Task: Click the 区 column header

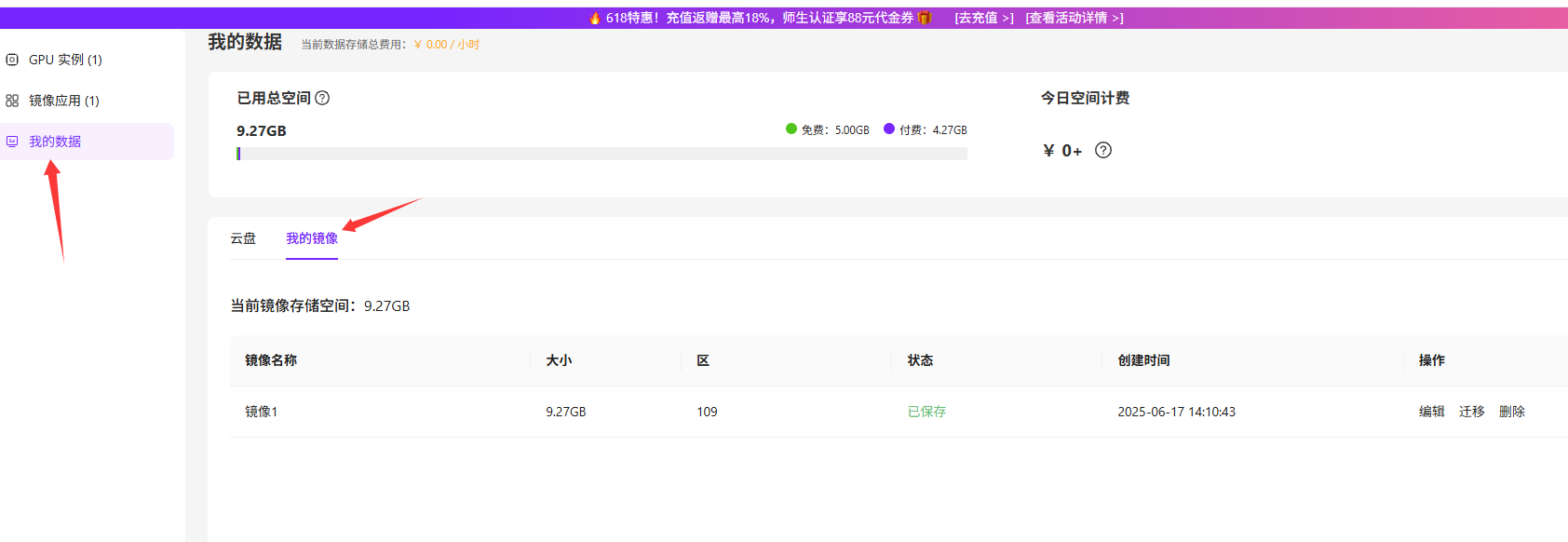Action: (x=703, y=360)
